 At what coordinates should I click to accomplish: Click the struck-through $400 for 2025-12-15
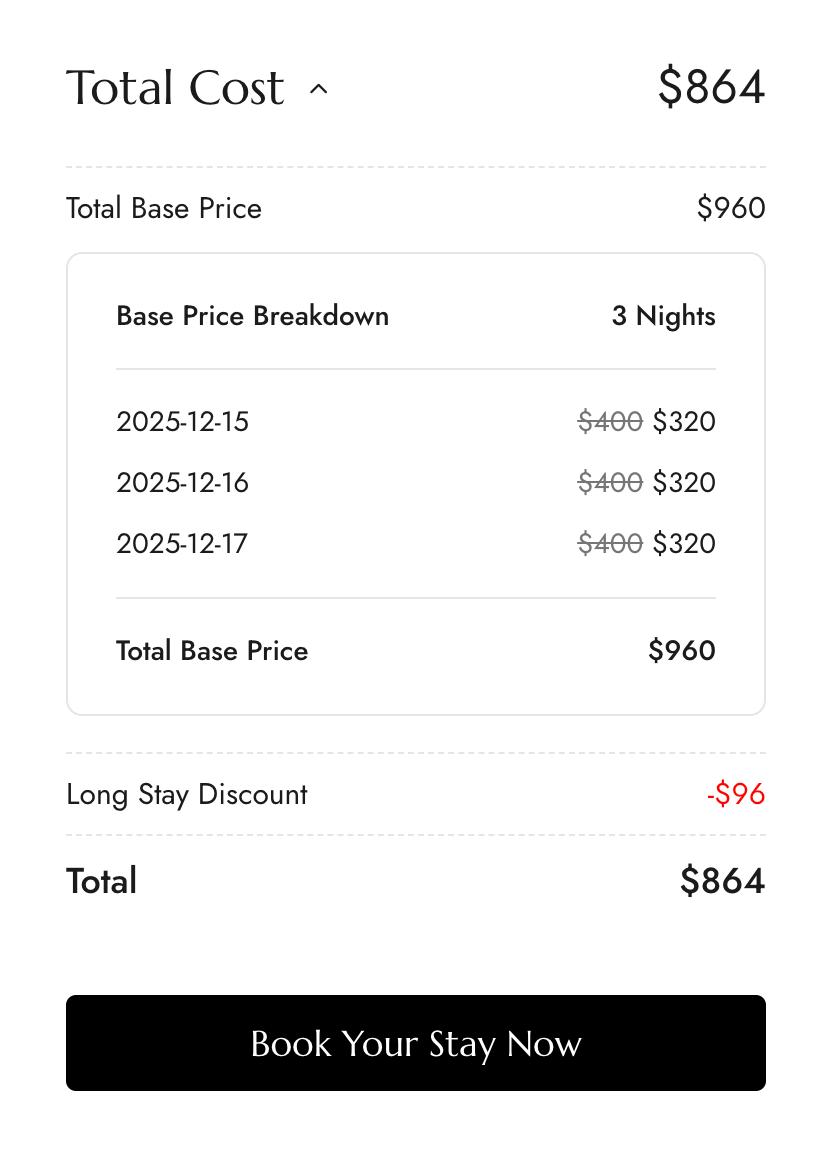pos(610,422)
